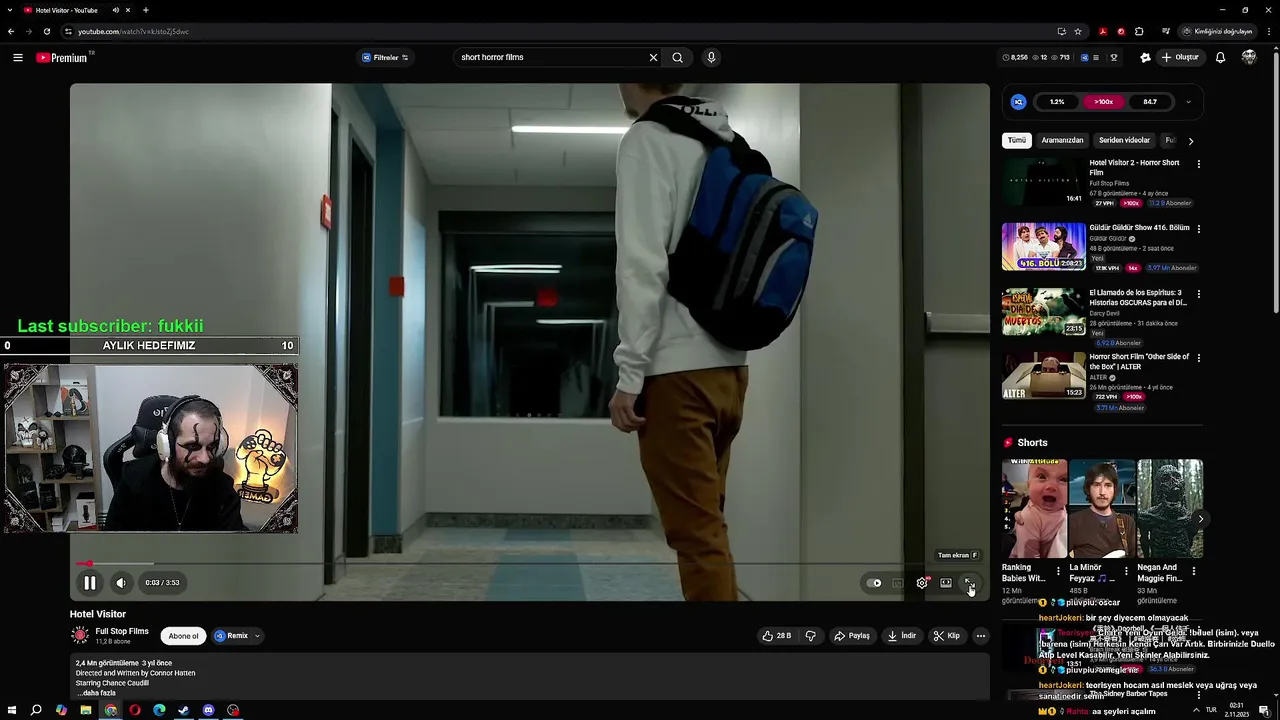
Task: Open more actions three-dot menu below video
Action: point(980,636)
